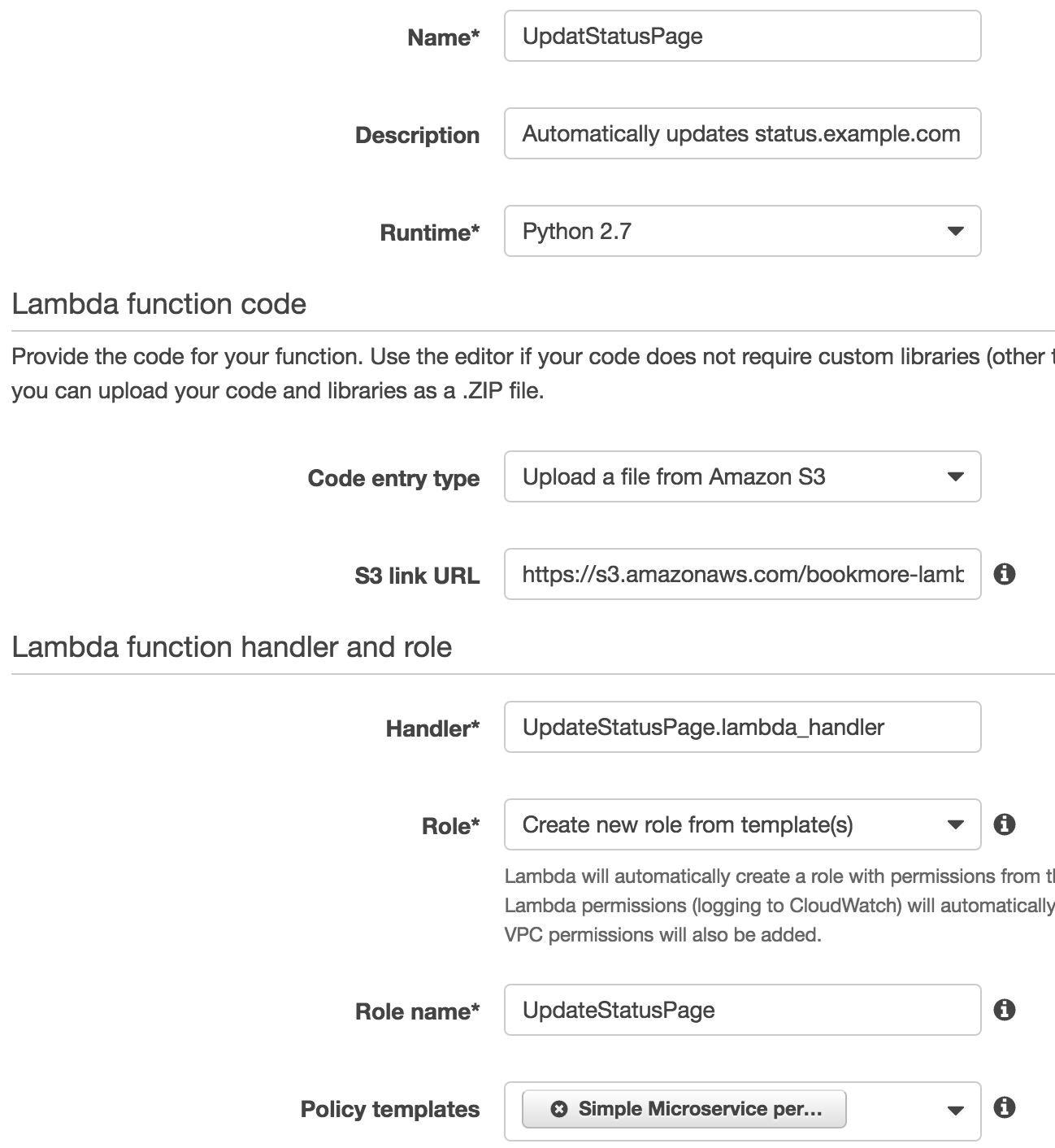Click the Lambda function handler and role heading
Viewport: 1055px width, 1148px height.
(x=232, y=647)
